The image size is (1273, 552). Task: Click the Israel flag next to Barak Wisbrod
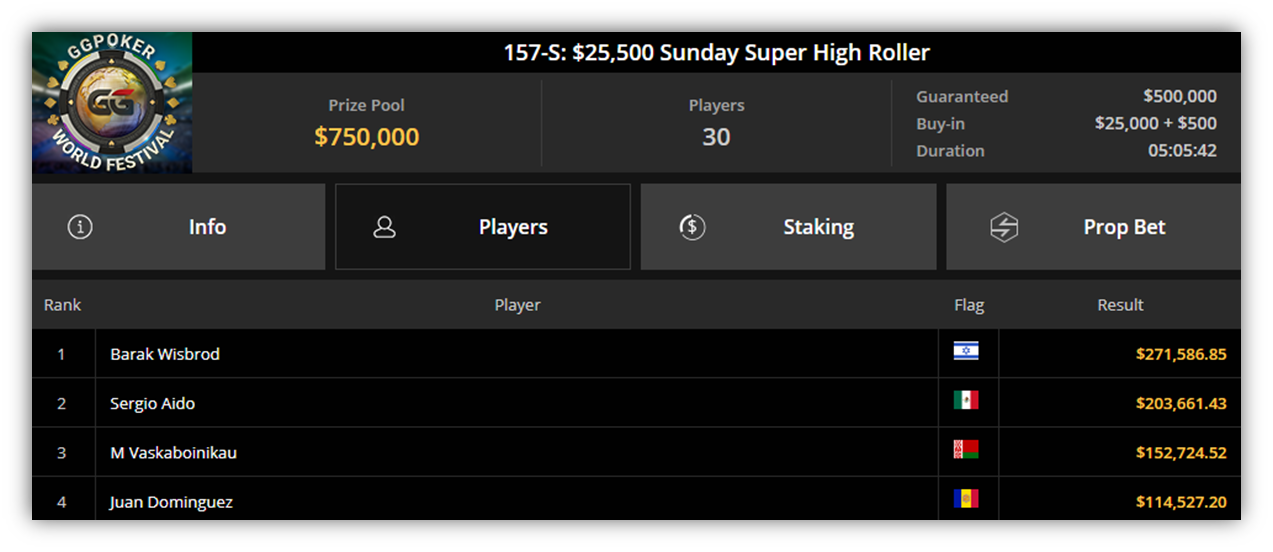tap(966, 351)
